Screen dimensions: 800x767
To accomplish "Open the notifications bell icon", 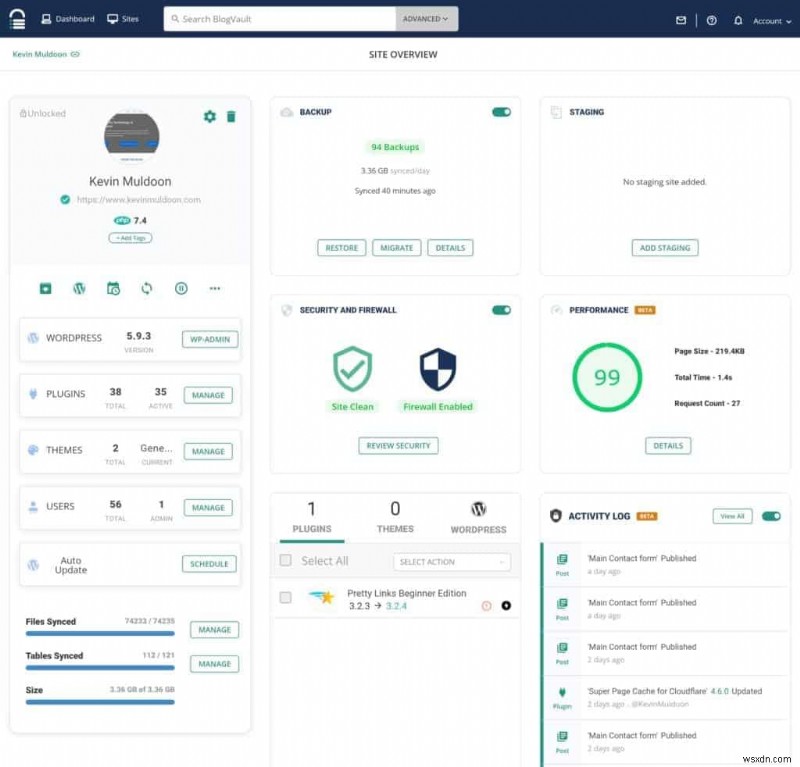I will coord(737,19).
